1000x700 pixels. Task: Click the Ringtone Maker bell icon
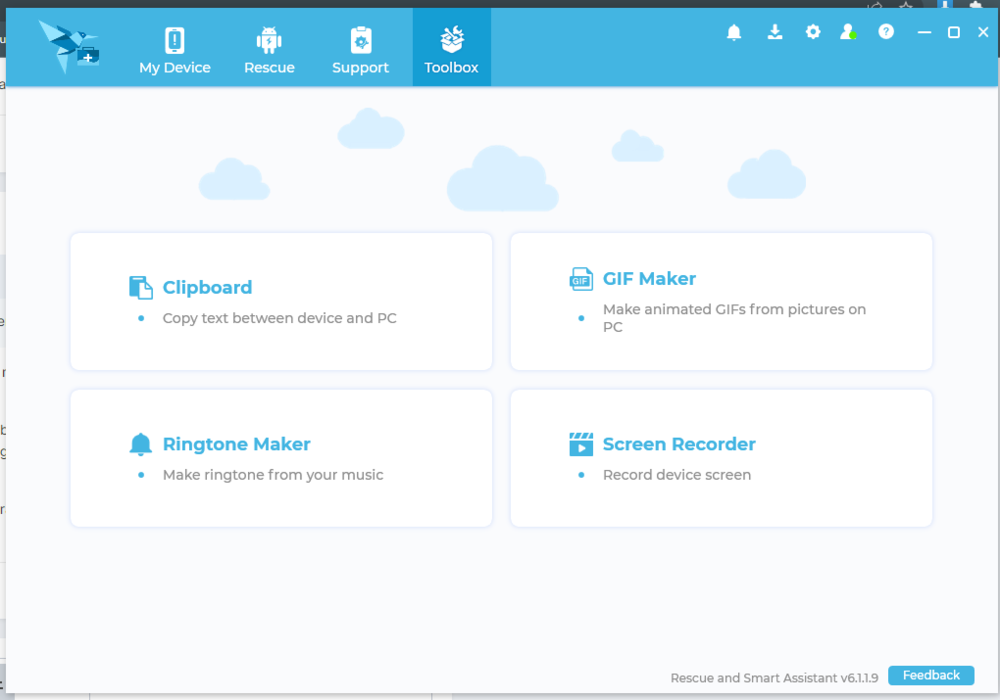[141, 445]
